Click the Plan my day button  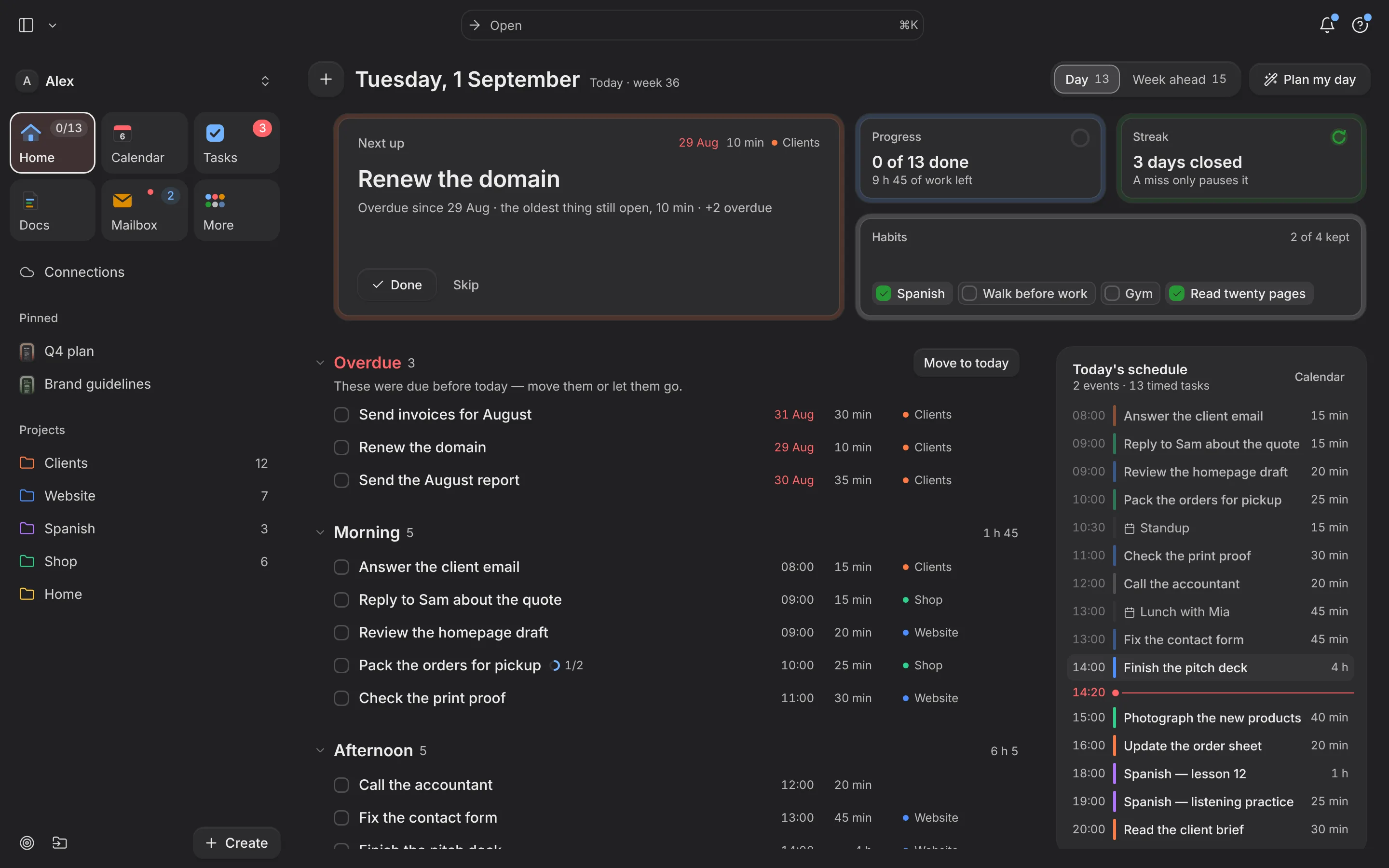(1310, 79)
